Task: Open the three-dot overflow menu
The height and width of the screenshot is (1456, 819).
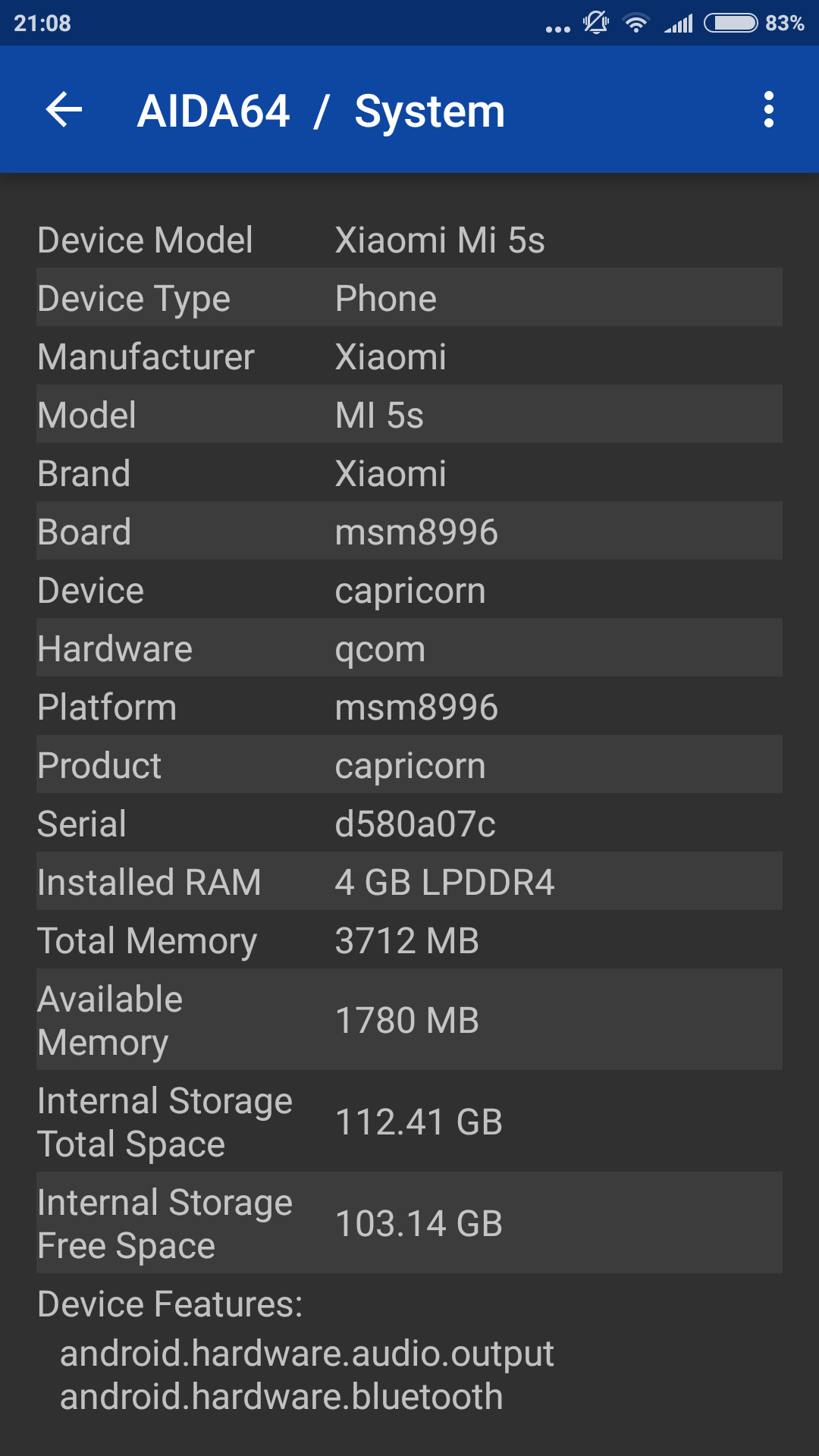Action: pos(769,110)
